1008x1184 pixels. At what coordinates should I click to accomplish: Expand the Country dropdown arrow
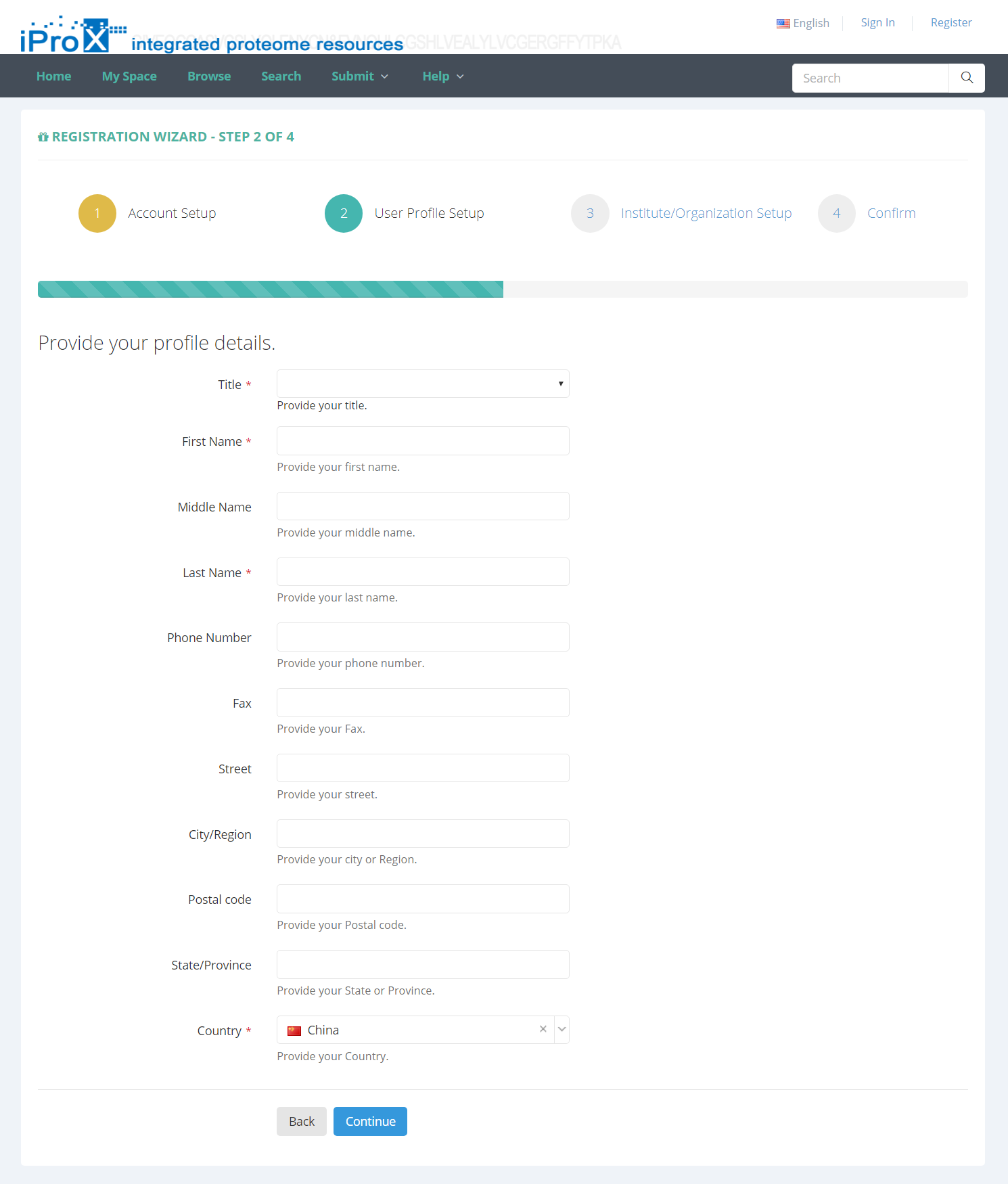click(562, 1030)
